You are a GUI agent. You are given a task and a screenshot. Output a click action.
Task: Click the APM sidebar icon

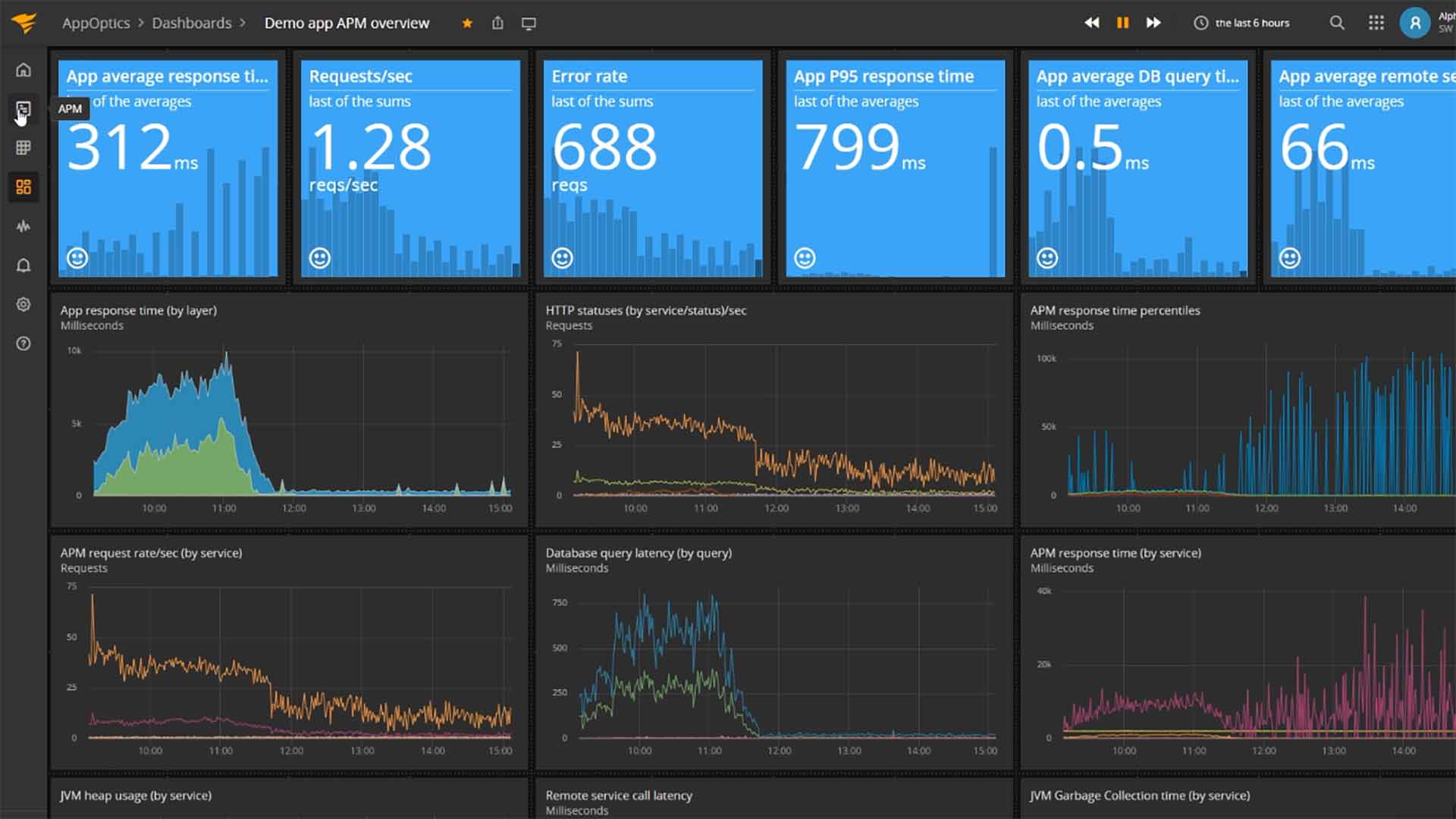click(x=25, y=108)
